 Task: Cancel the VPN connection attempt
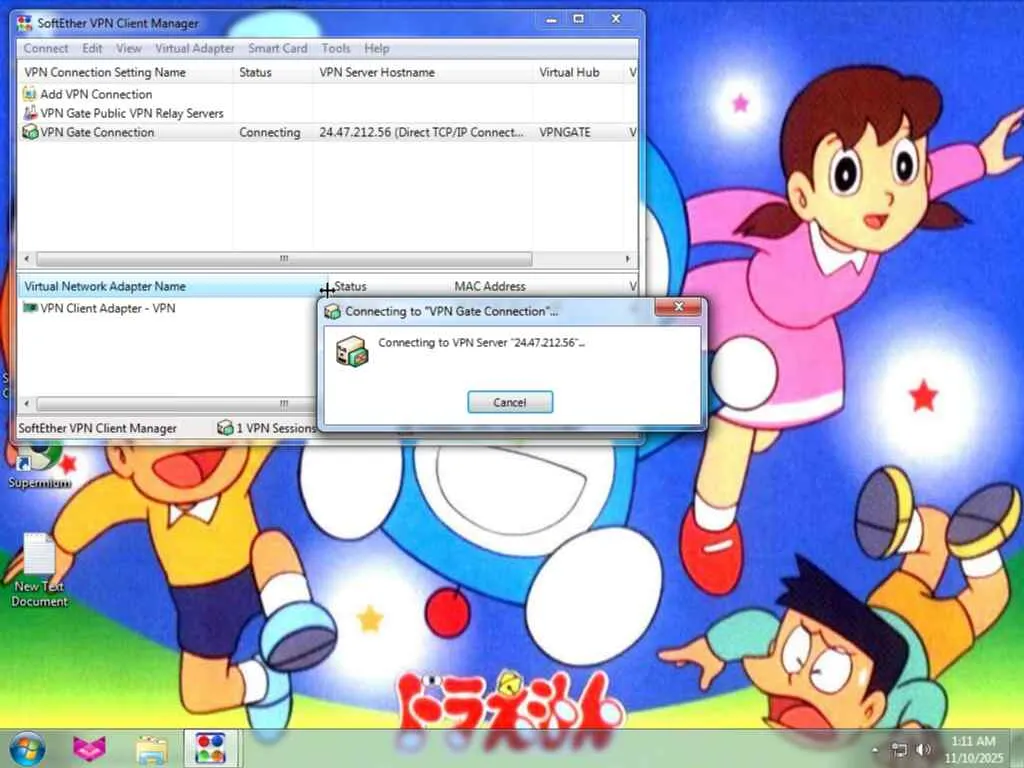[x=510, y=402]
